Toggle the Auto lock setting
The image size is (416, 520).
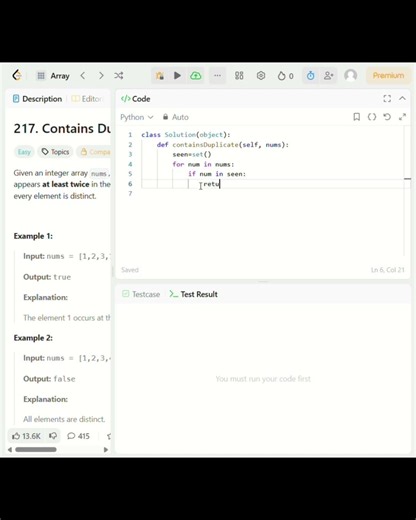[176, 117]
